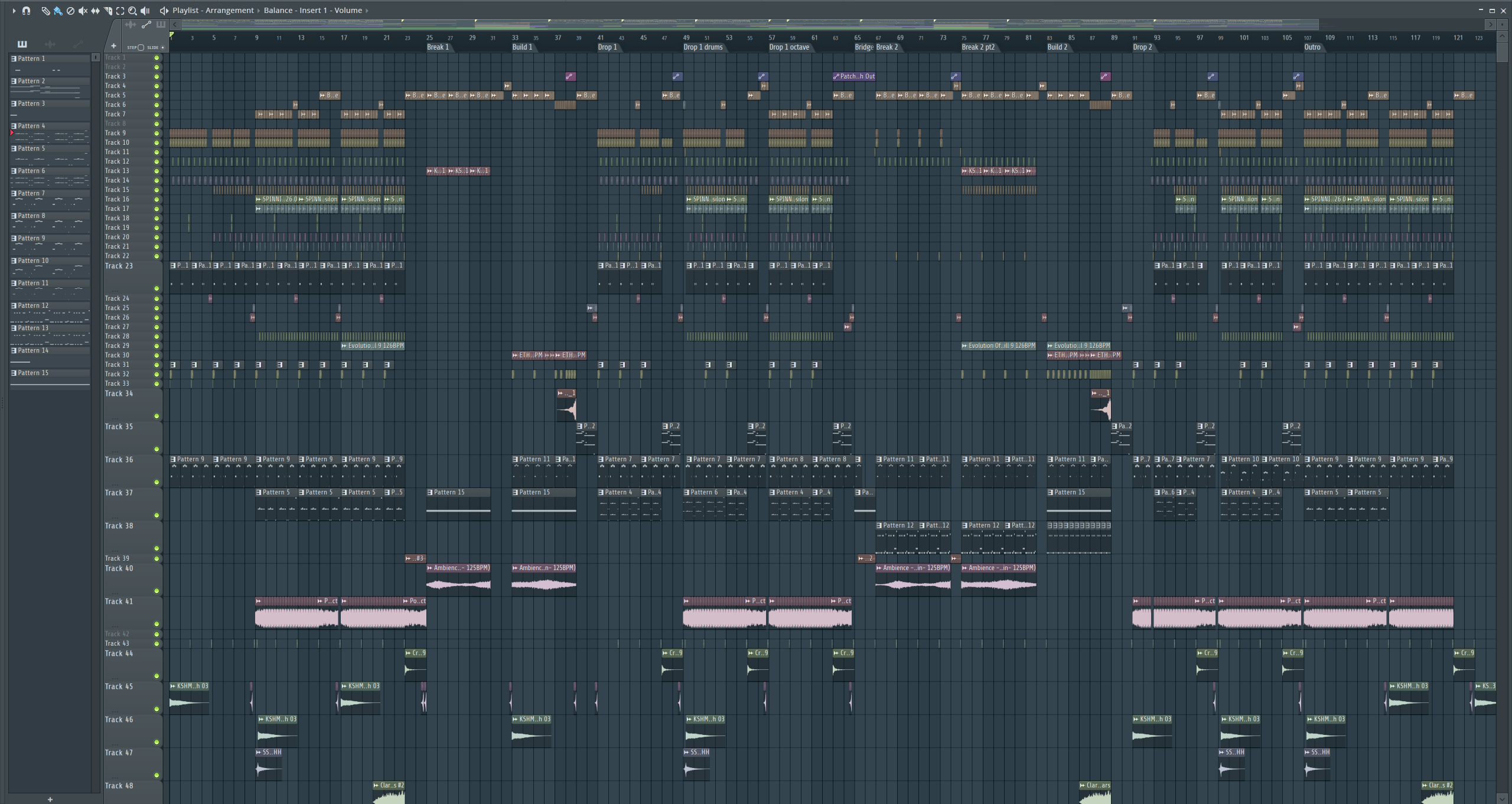
Task: Click the Pattern 1 icon in picker
Action: click(14, 59)
